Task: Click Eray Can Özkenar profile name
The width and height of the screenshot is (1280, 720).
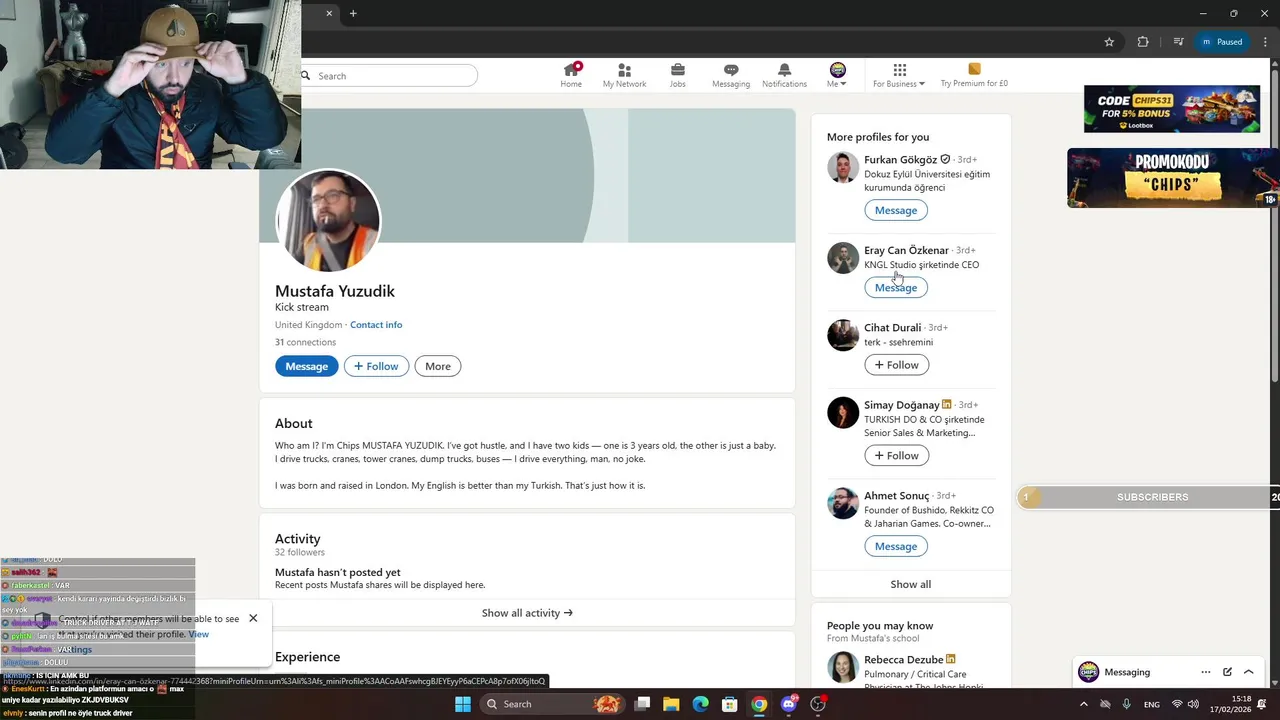Action: coord(906,250)
